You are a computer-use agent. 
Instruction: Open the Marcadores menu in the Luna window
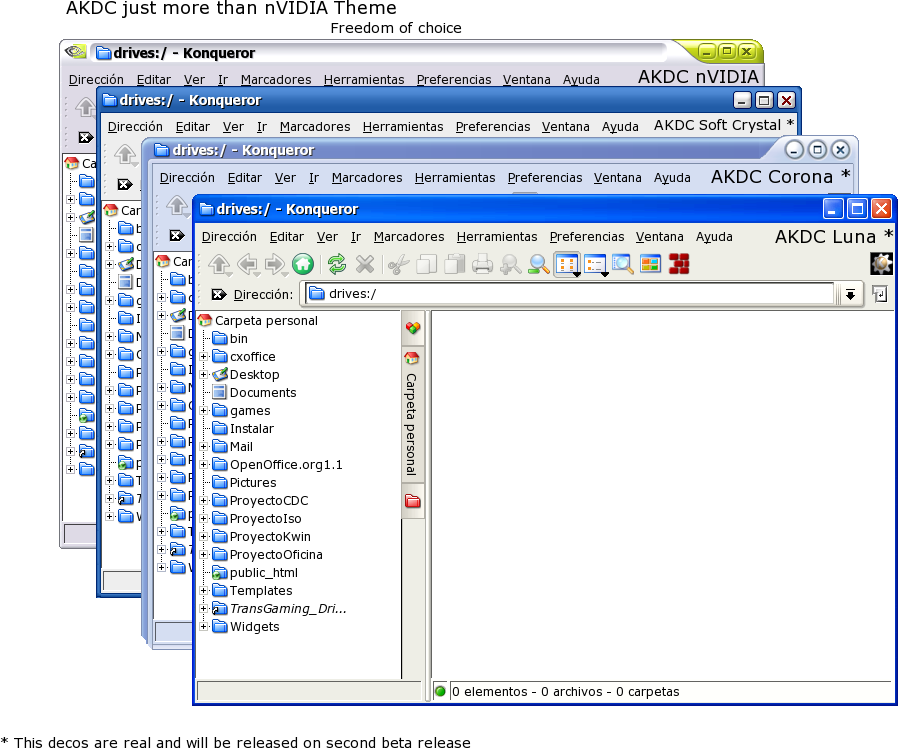pos(409,237)
